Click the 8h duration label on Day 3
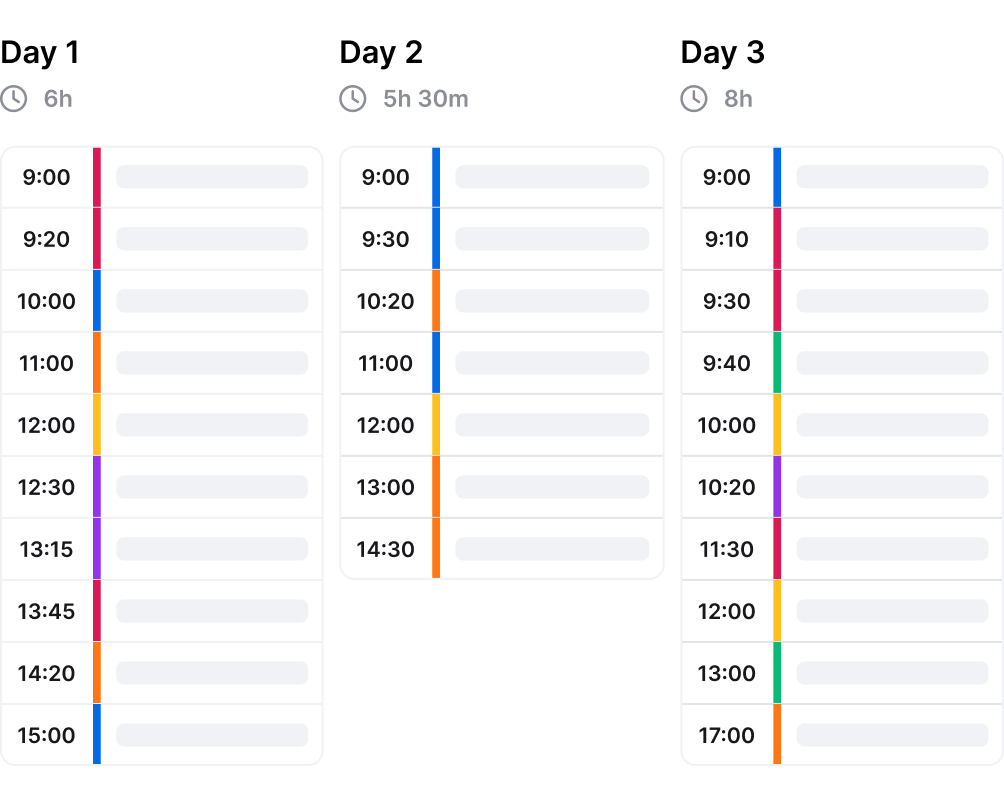The height and width of the screenshot is (798, 1004). pyautogui.click(x=738, y=99)
